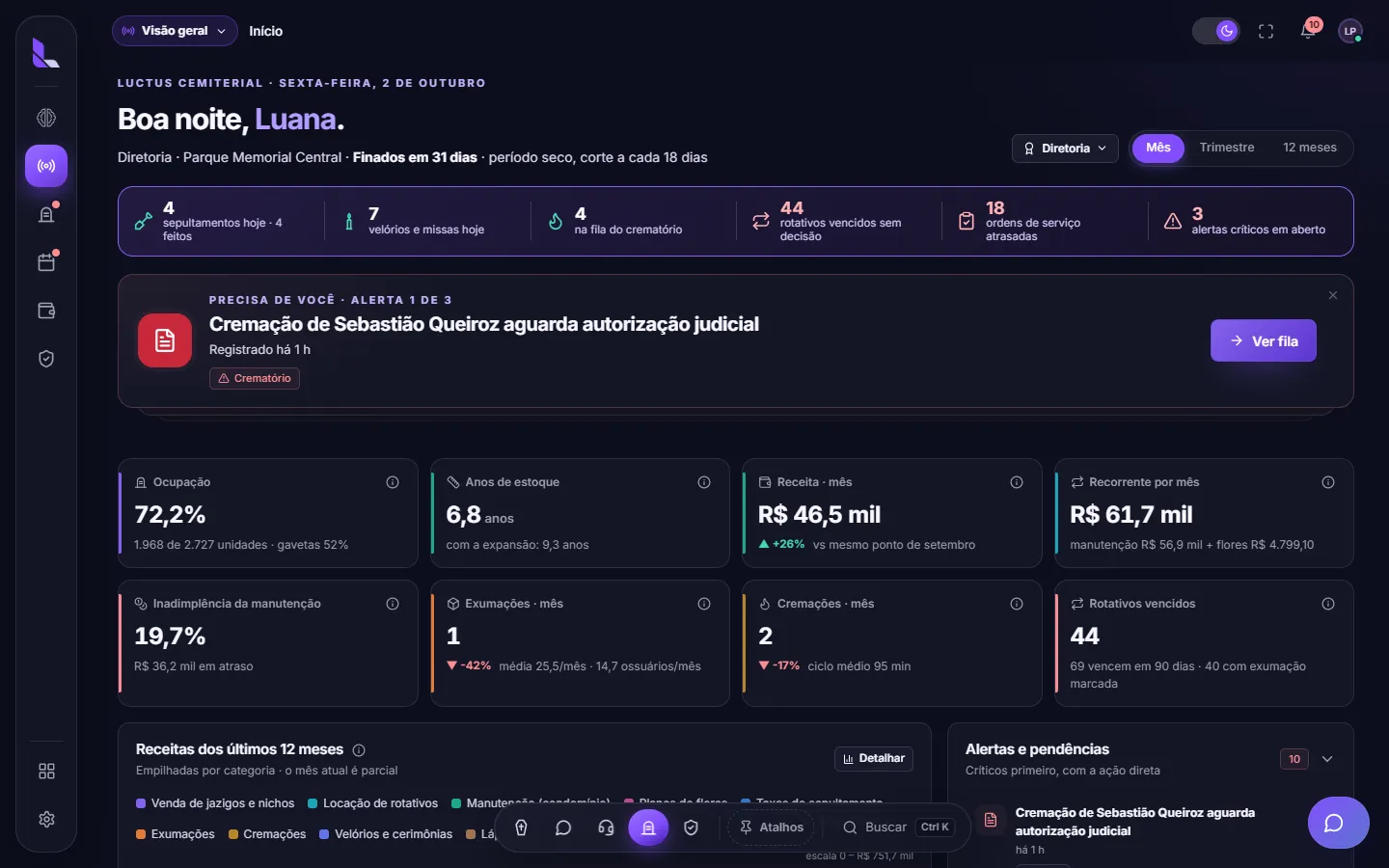
Task: Toggle the Exumações legend series
Action: 176,834
